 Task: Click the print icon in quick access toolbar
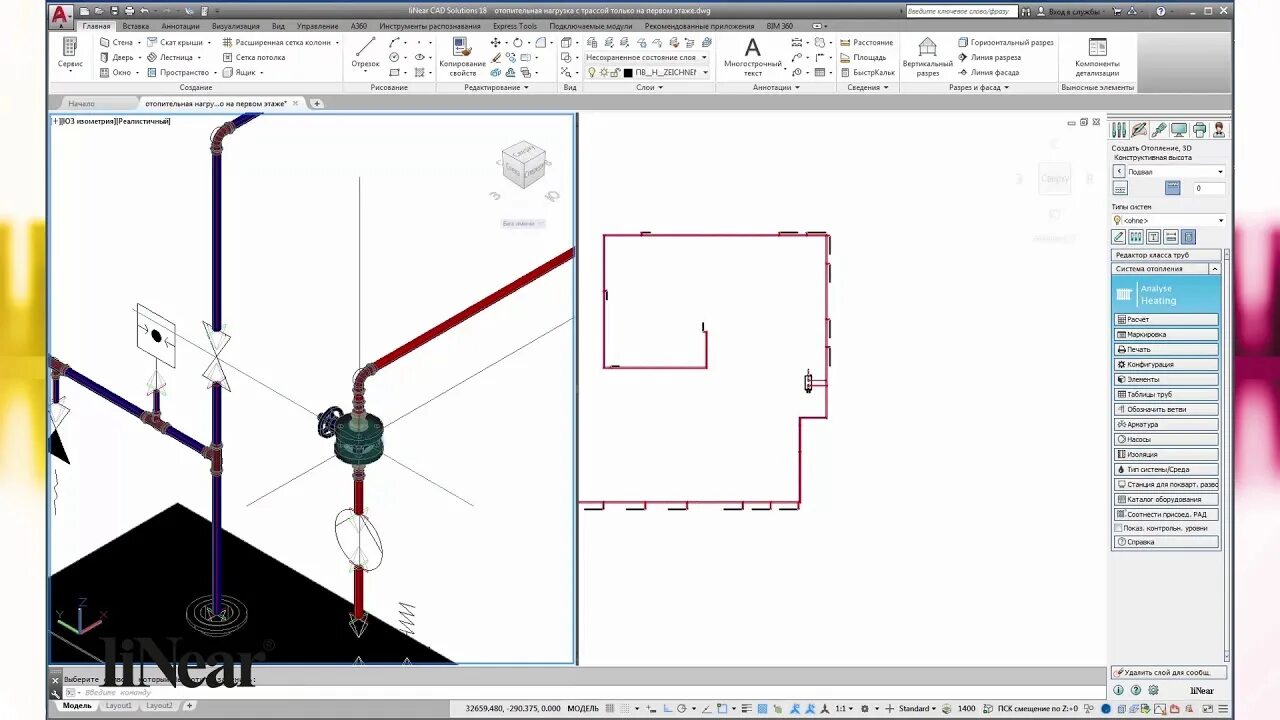pyautogui.click(x=129, y=11)
